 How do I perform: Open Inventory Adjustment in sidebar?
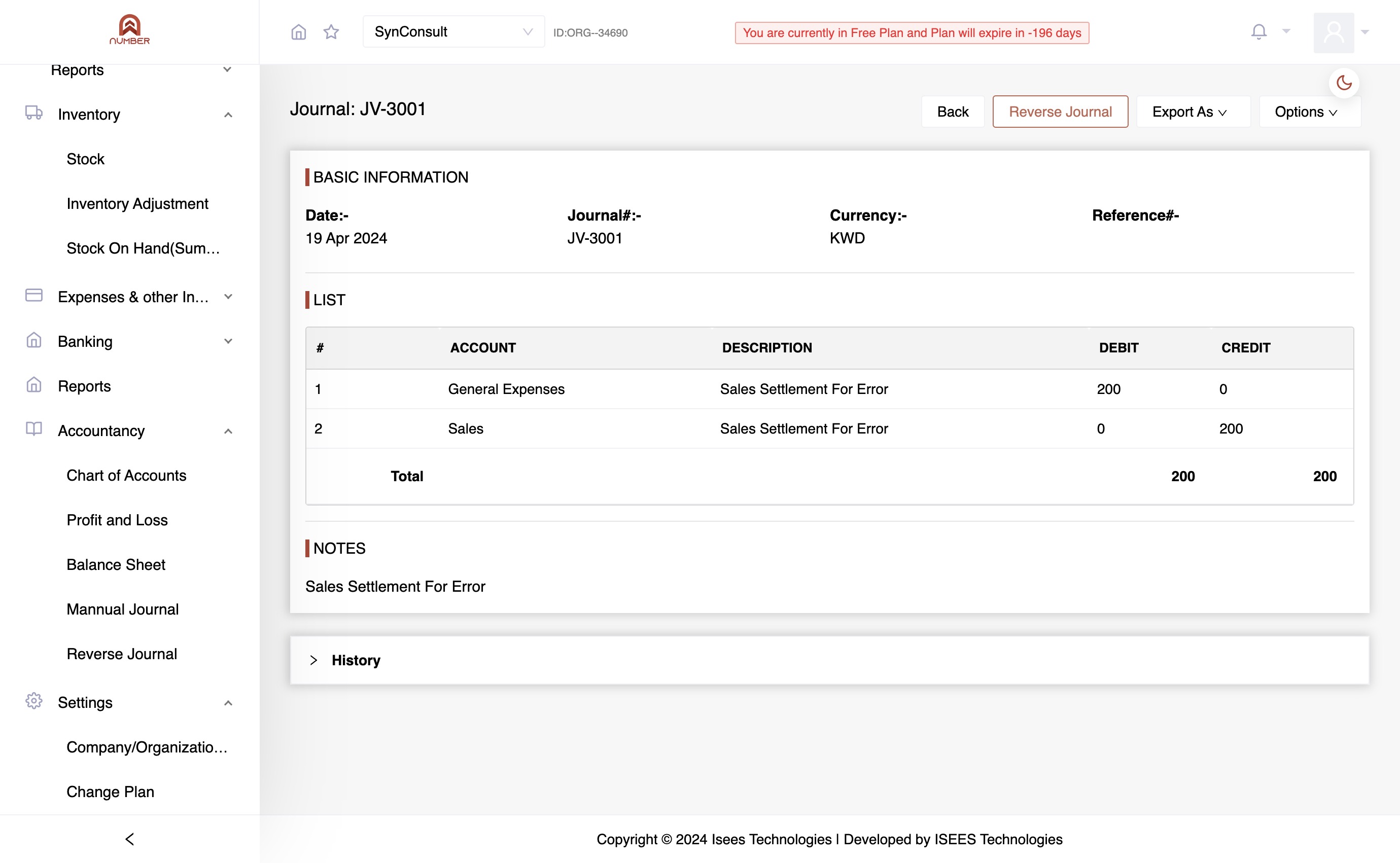137,203
